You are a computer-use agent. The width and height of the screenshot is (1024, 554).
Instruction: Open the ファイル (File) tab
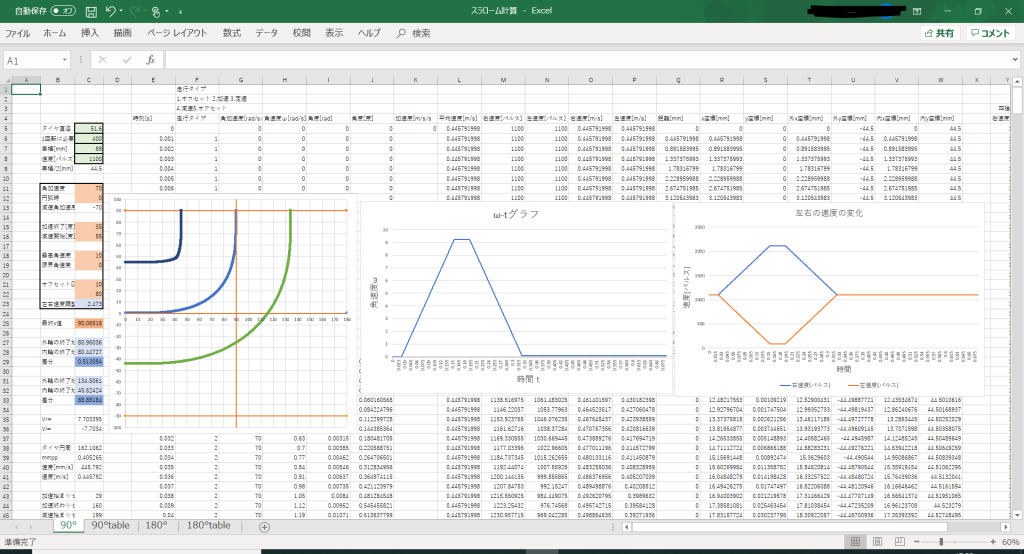18,33
